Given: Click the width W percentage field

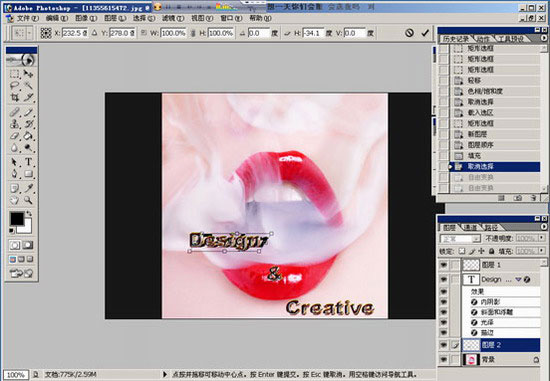Looking at the screenshot, I should point(173,33).
